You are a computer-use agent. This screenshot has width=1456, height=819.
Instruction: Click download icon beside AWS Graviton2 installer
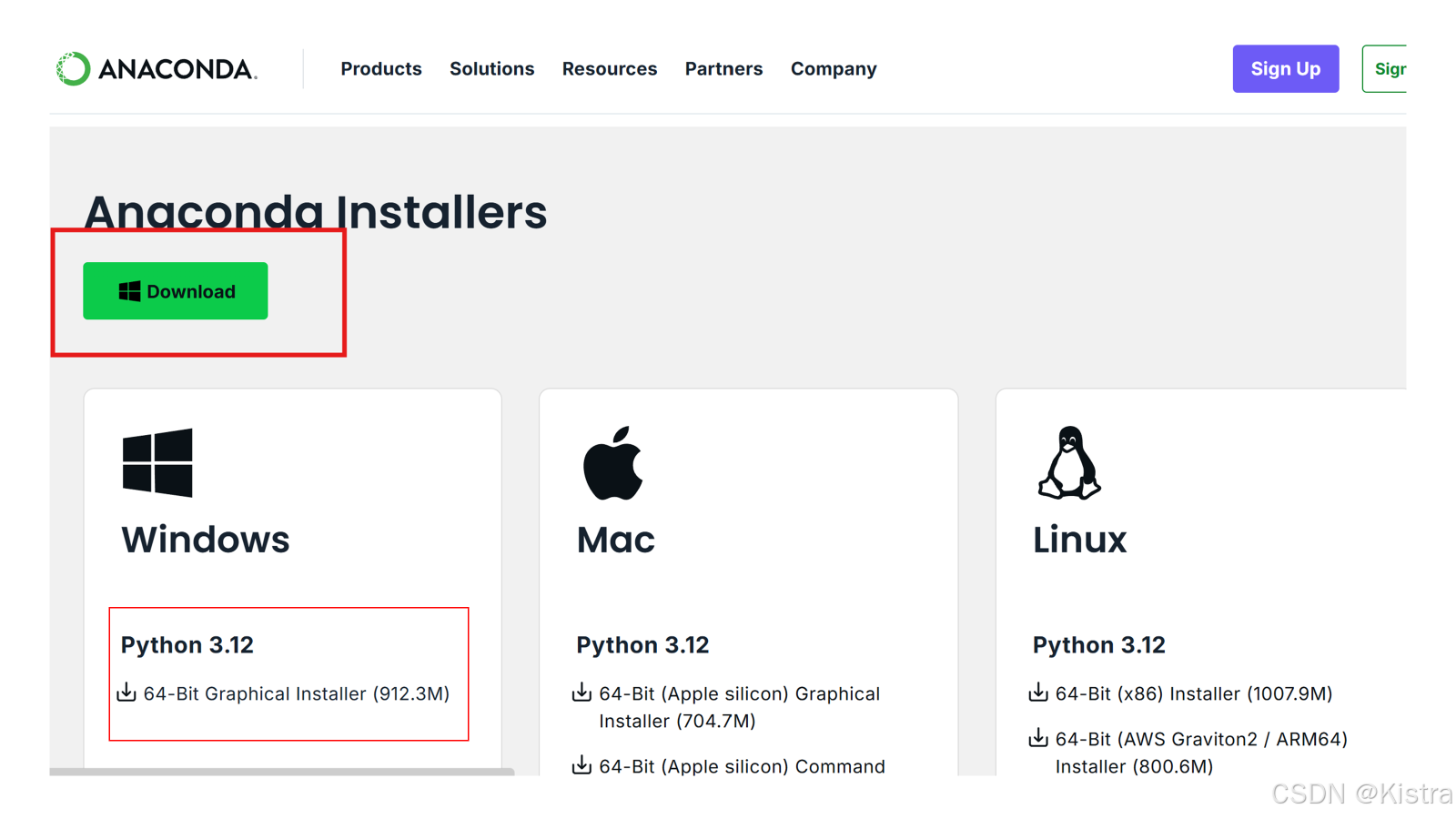1038,738
